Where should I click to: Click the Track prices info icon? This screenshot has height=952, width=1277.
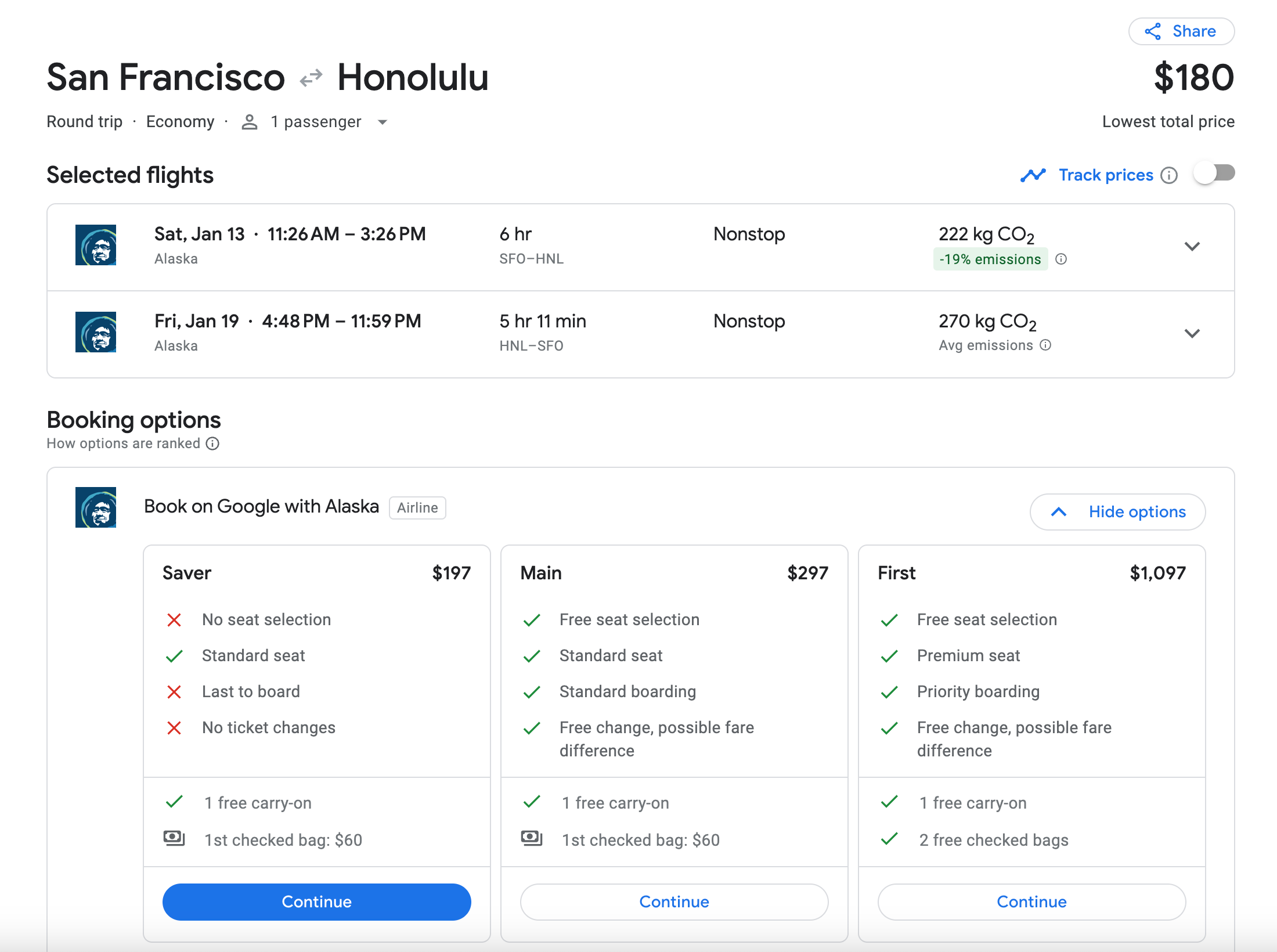click(1169, 175)
